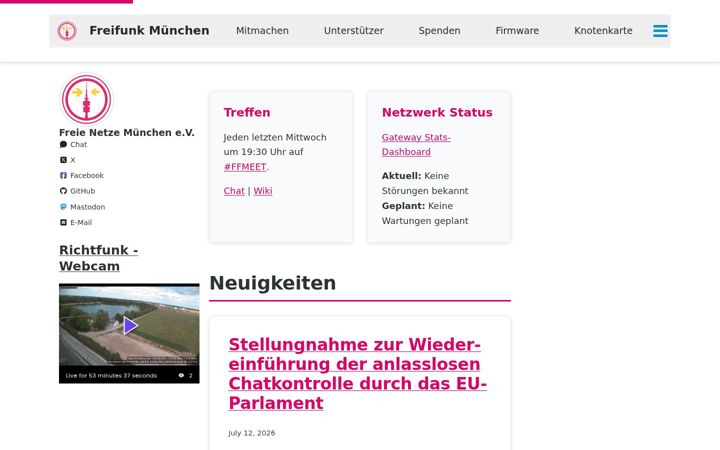Click the Freie Netze München e.V. title

(x=127, y=132)
